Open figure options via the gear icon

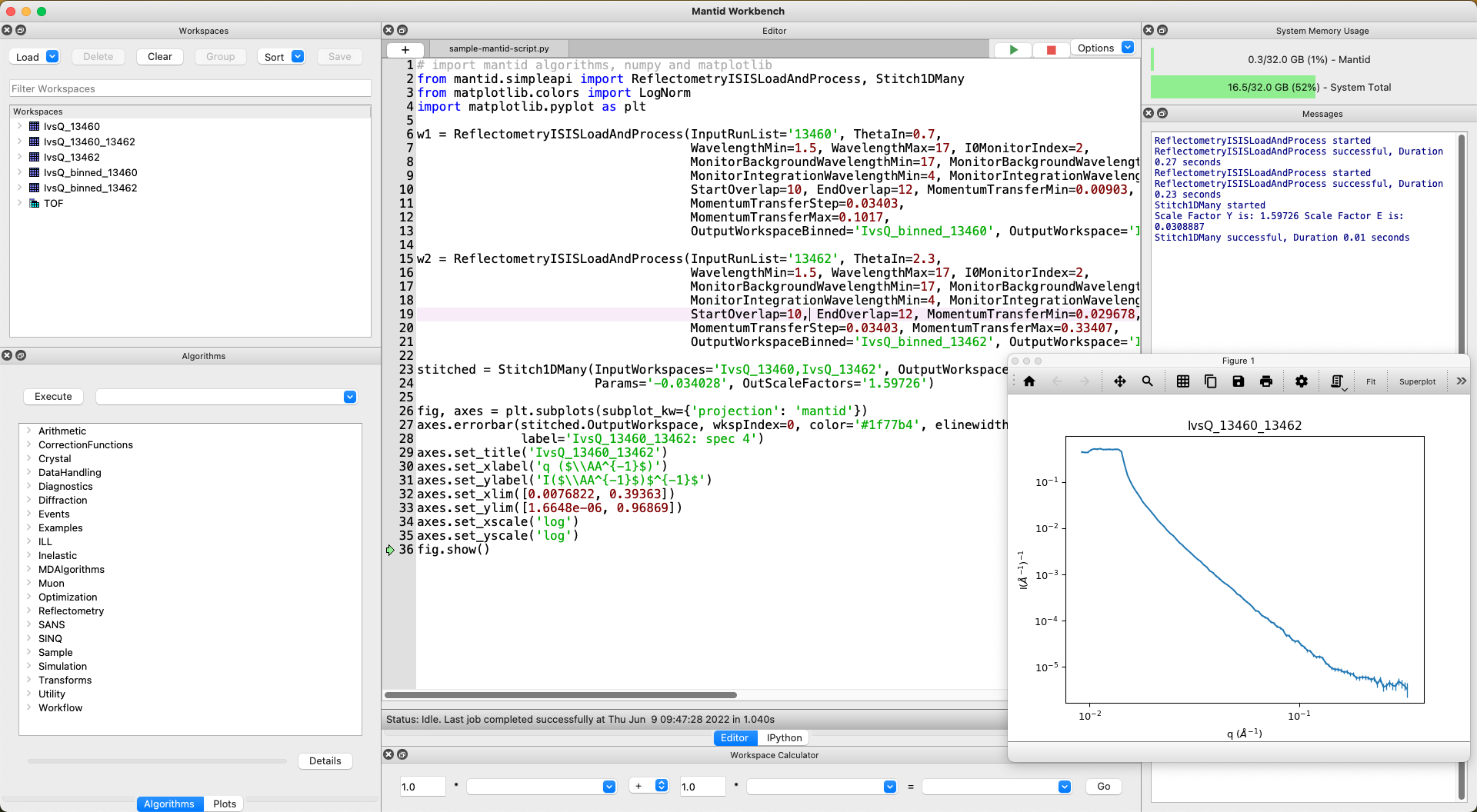pos(1302,381)
